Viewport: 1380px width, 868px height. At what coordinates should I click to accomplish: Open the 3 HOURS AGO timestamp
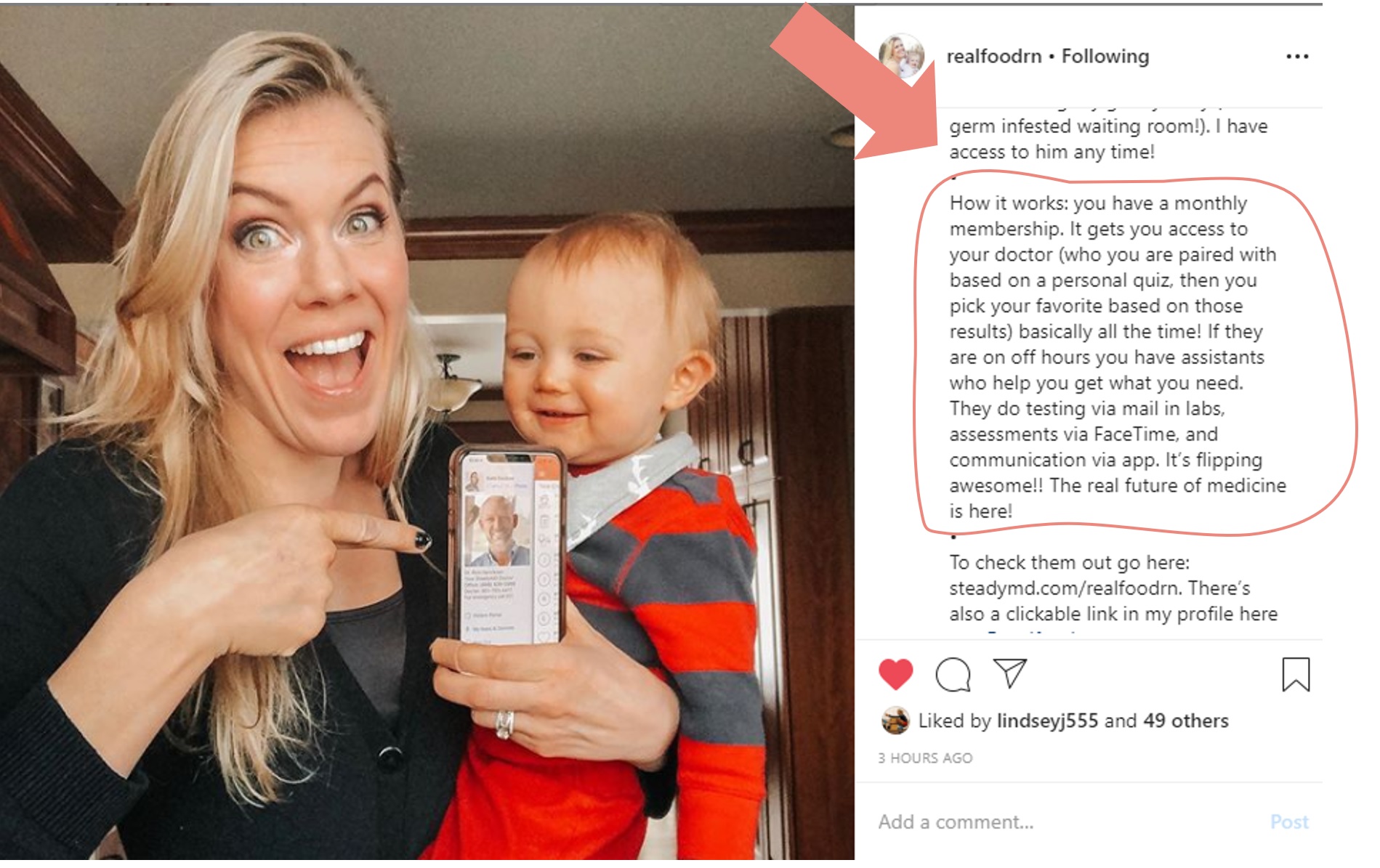click(x=925, y=758)
